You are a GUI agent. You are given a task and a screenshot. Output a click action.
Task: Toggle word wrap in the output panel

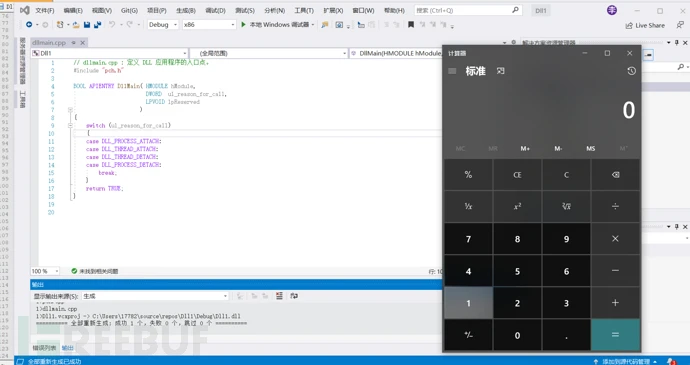point(294,296)
